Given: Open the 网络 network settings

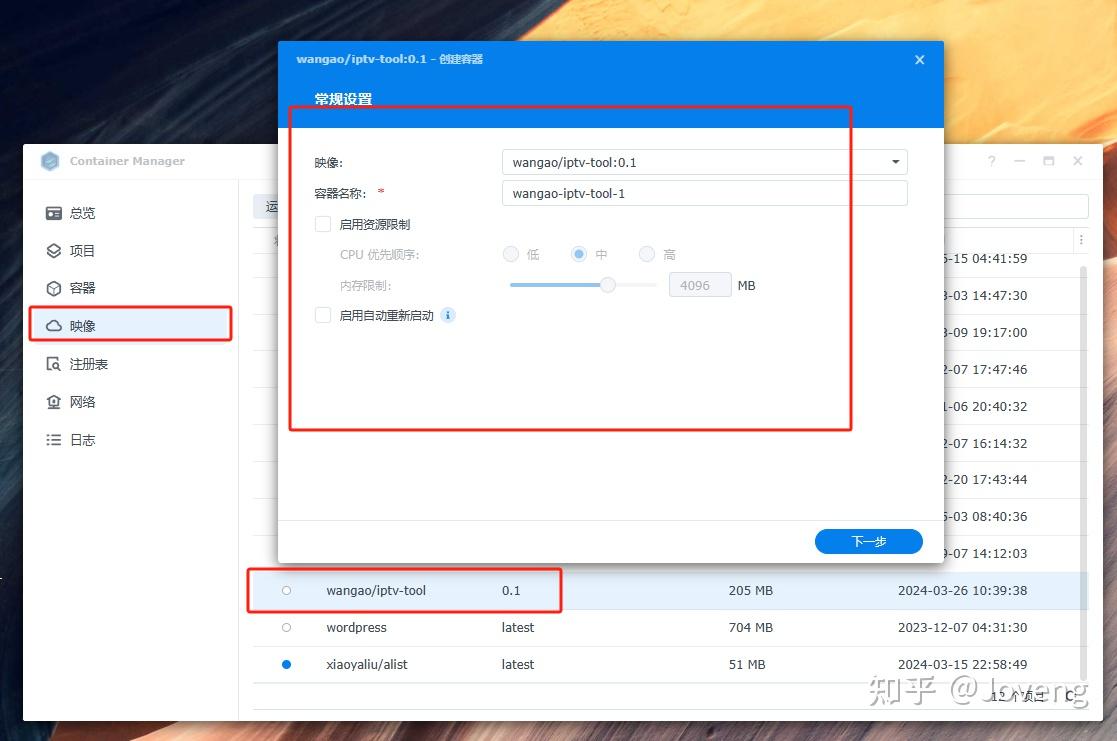Looking at the screenshot, I should click(80, 401).
